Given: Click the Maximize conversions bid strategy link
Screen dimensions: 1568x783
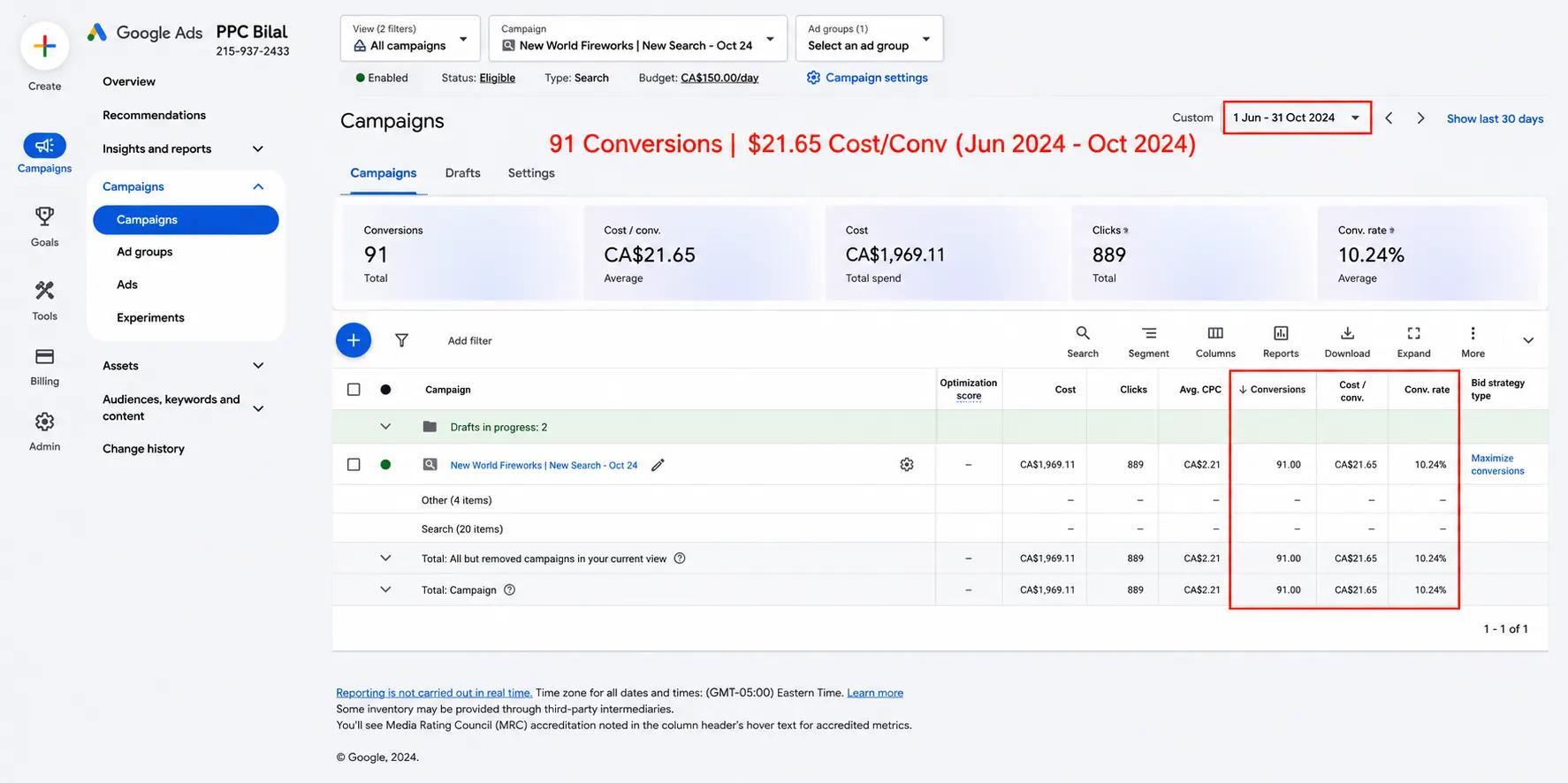Looking at the screenshot, I should coord(1497,465).
